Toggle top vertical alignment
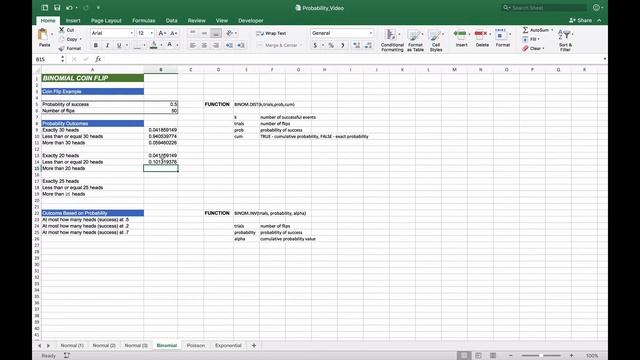The image size is (640, 360). pyautogui.click(x=192, y=33)
